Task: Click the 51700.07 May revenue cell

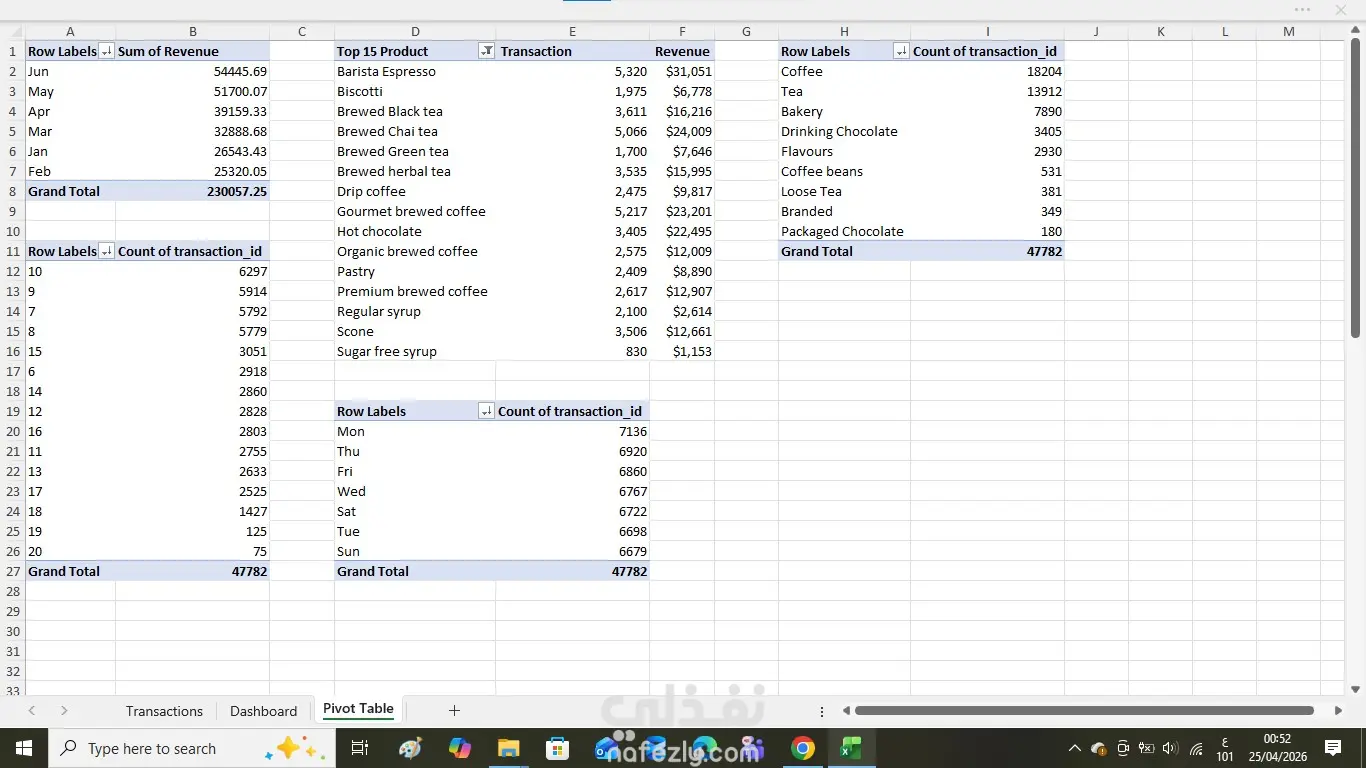Action: [x=192, y=91]
